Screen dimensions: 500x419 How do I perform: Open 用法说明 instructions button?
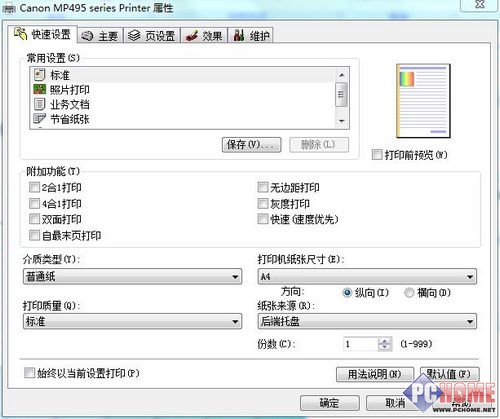(x=375, y=374)
